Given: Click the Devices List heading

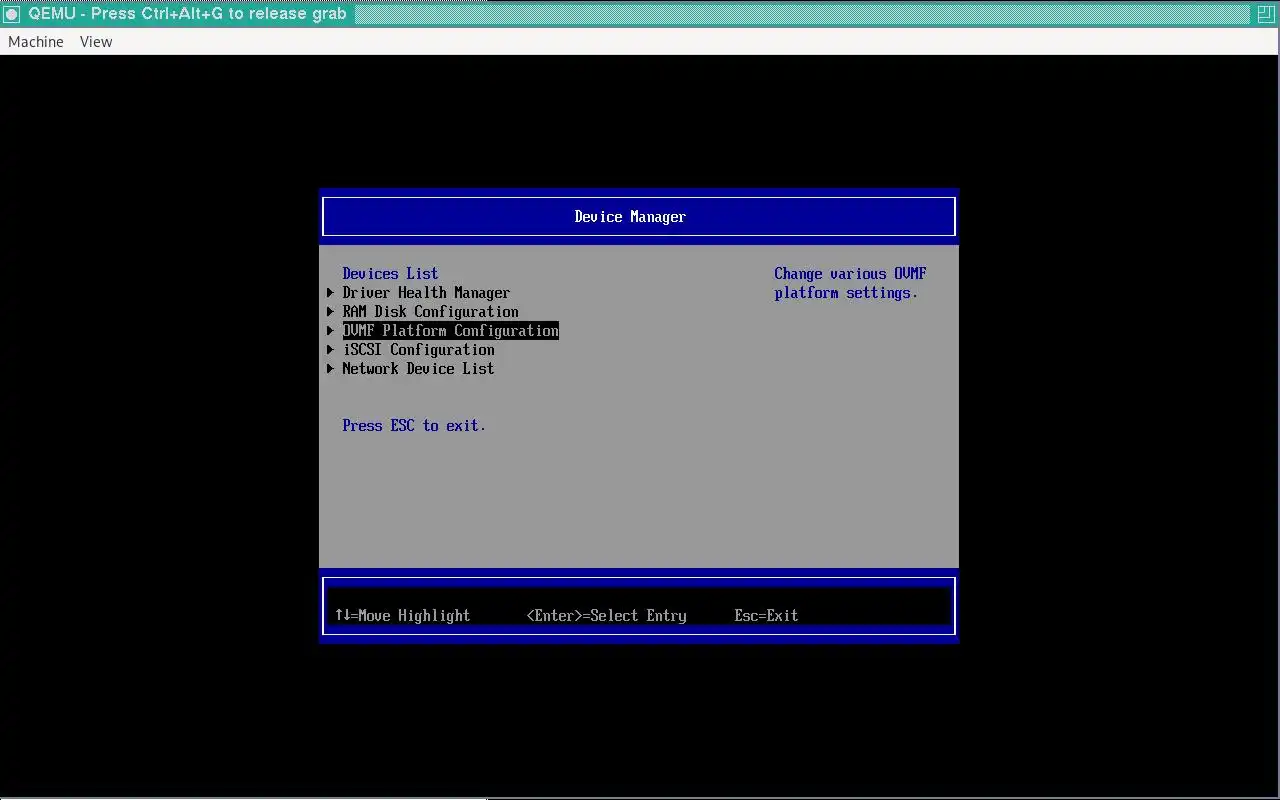Looking at the screenshot, I should (390, 274).
